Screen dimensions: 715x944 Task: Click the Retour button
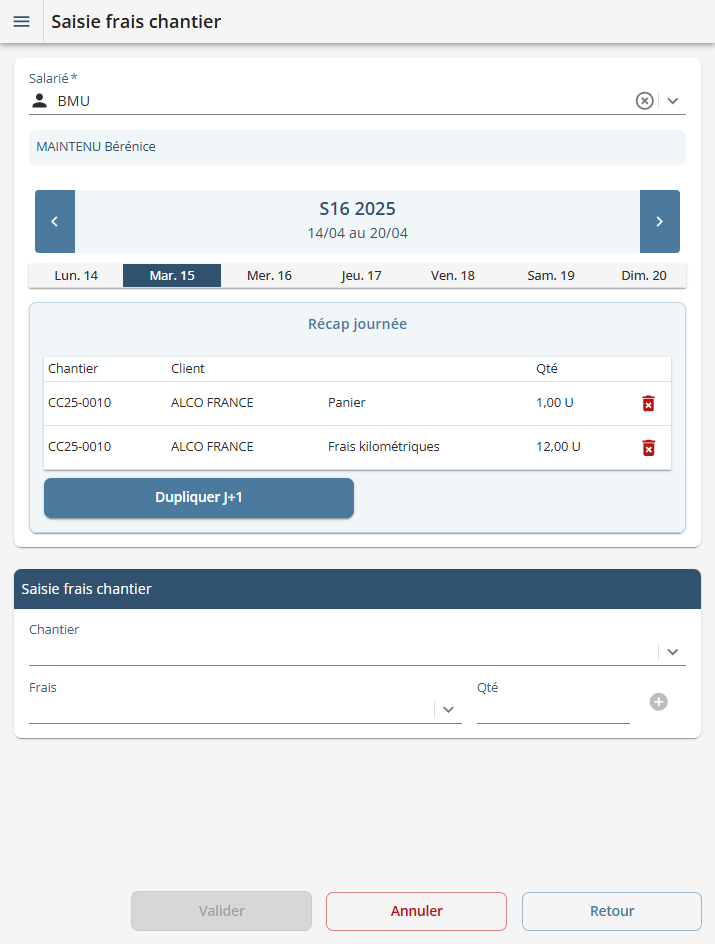[x=611, y=911]
